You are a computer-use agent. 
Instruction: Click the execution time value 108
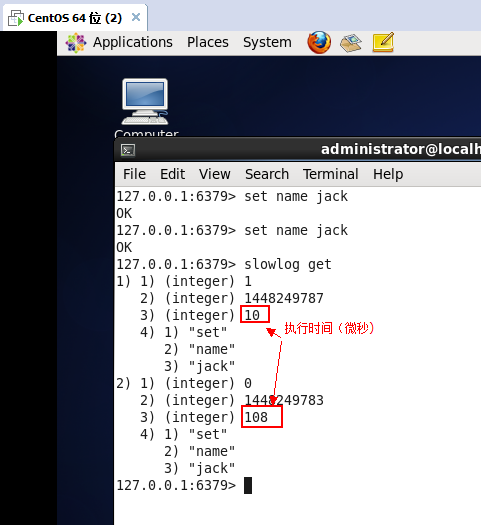click(x=256, y=417)
